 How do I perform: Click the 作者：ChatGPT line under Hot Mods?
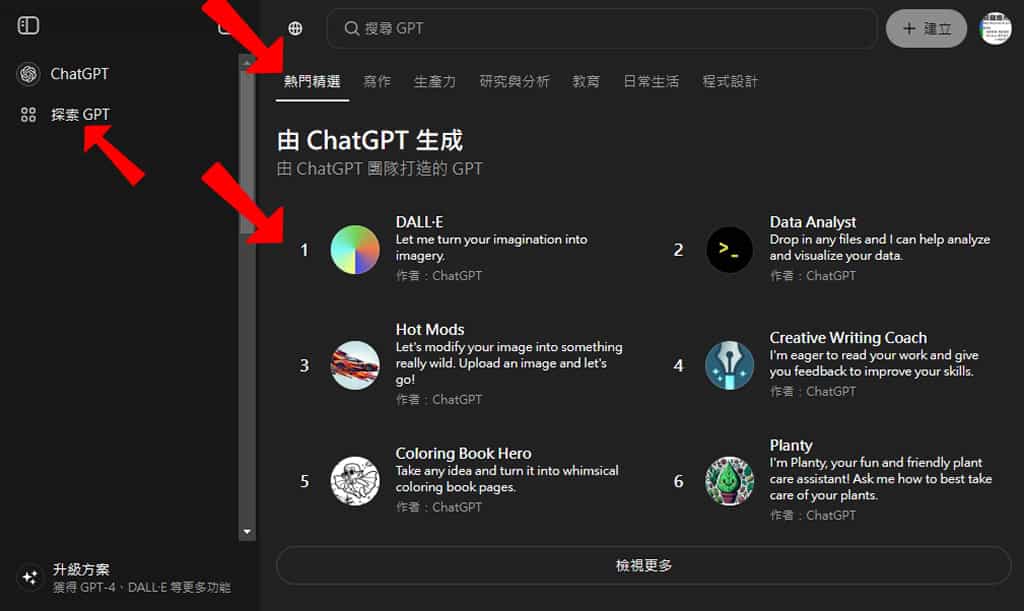[439, 400]
